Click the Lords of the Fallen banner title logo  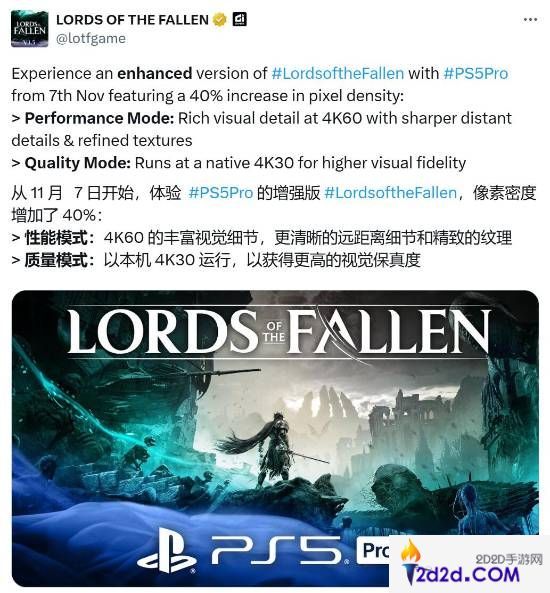point(279,332)
